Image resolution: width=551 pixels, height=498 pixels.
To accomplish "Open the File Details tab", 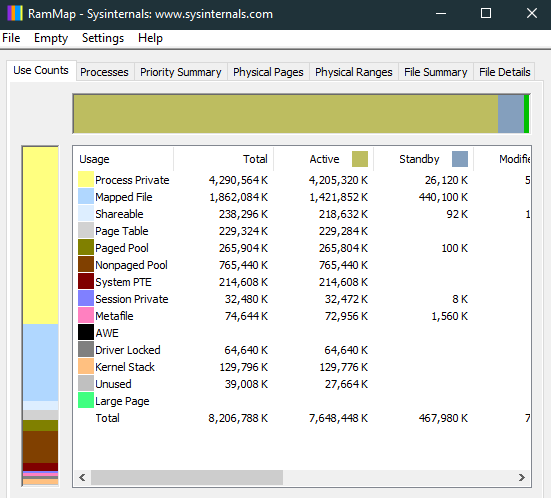I will (x=505, y=72).
